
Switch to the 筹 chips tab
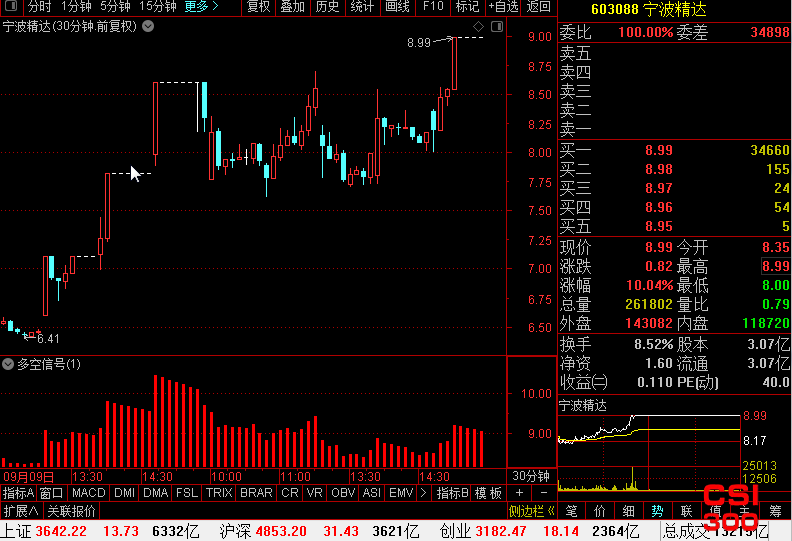coord(775,511)
